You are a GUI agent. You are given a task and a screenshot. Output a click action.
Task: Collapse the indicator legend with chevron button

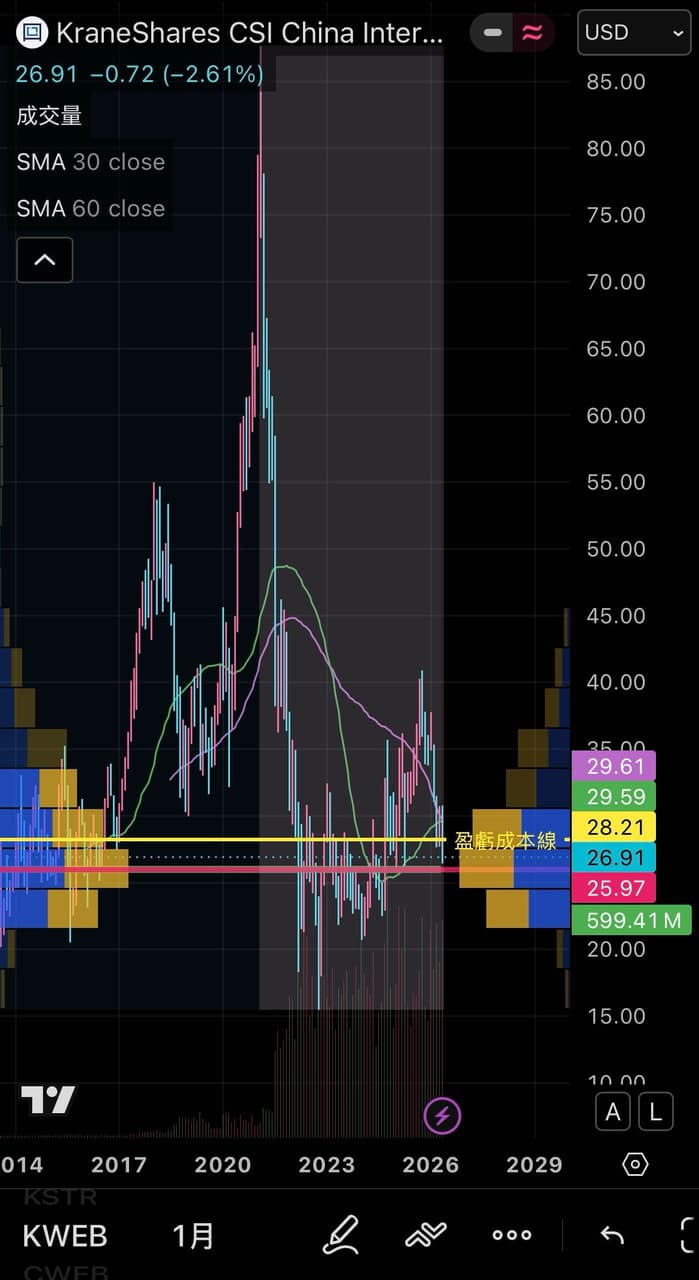click(x=44, y=260)
